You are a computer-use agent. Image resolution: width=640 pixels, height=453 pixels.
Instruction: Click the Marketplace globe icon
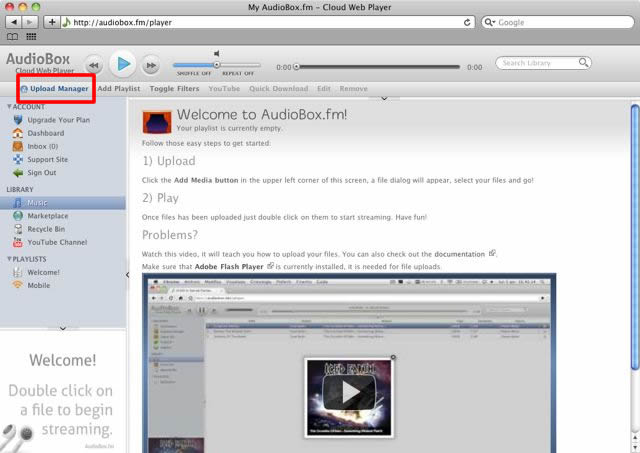18,216
